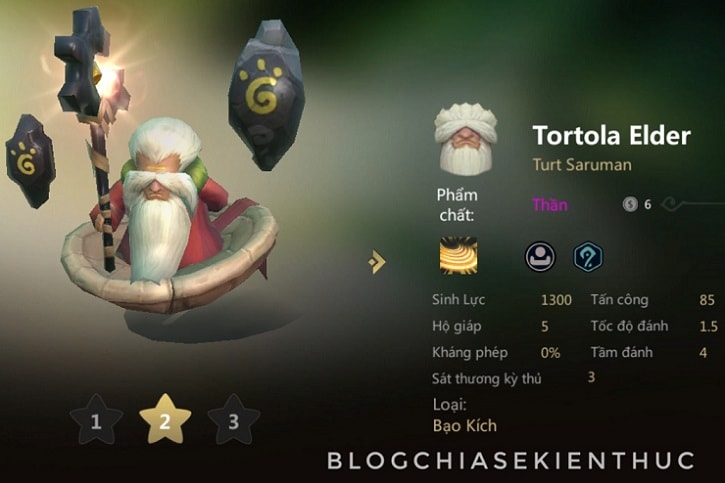Screen dimensions: 725x483
Task: Click the Turt Saruman subtitle text
Action: pos(582,165)
